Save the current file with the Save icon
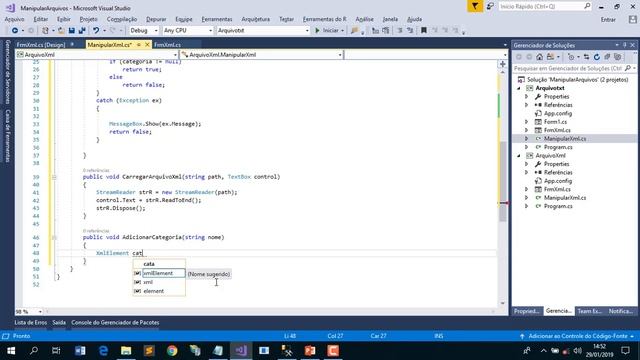 [x=72, y=31]
